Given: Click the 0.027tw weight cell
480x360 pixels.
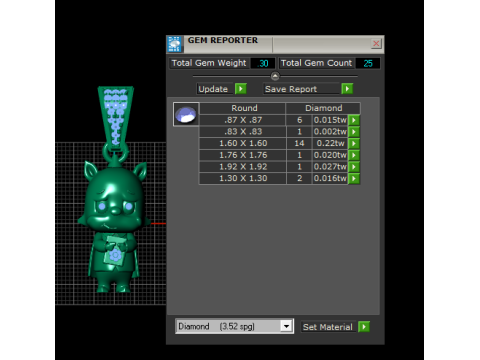Looking at the screenshot, I should [330, 167].
